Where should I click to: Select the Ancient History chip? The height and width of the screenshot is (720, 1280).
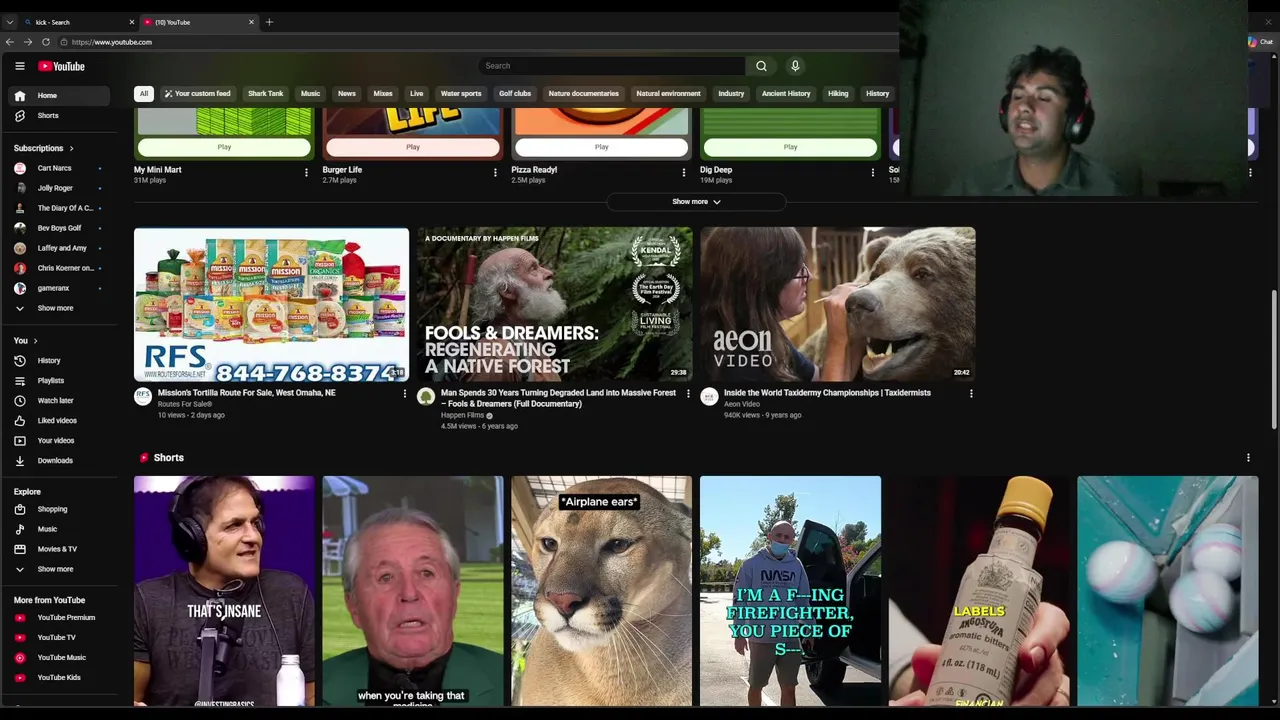[x=786, y=94]
